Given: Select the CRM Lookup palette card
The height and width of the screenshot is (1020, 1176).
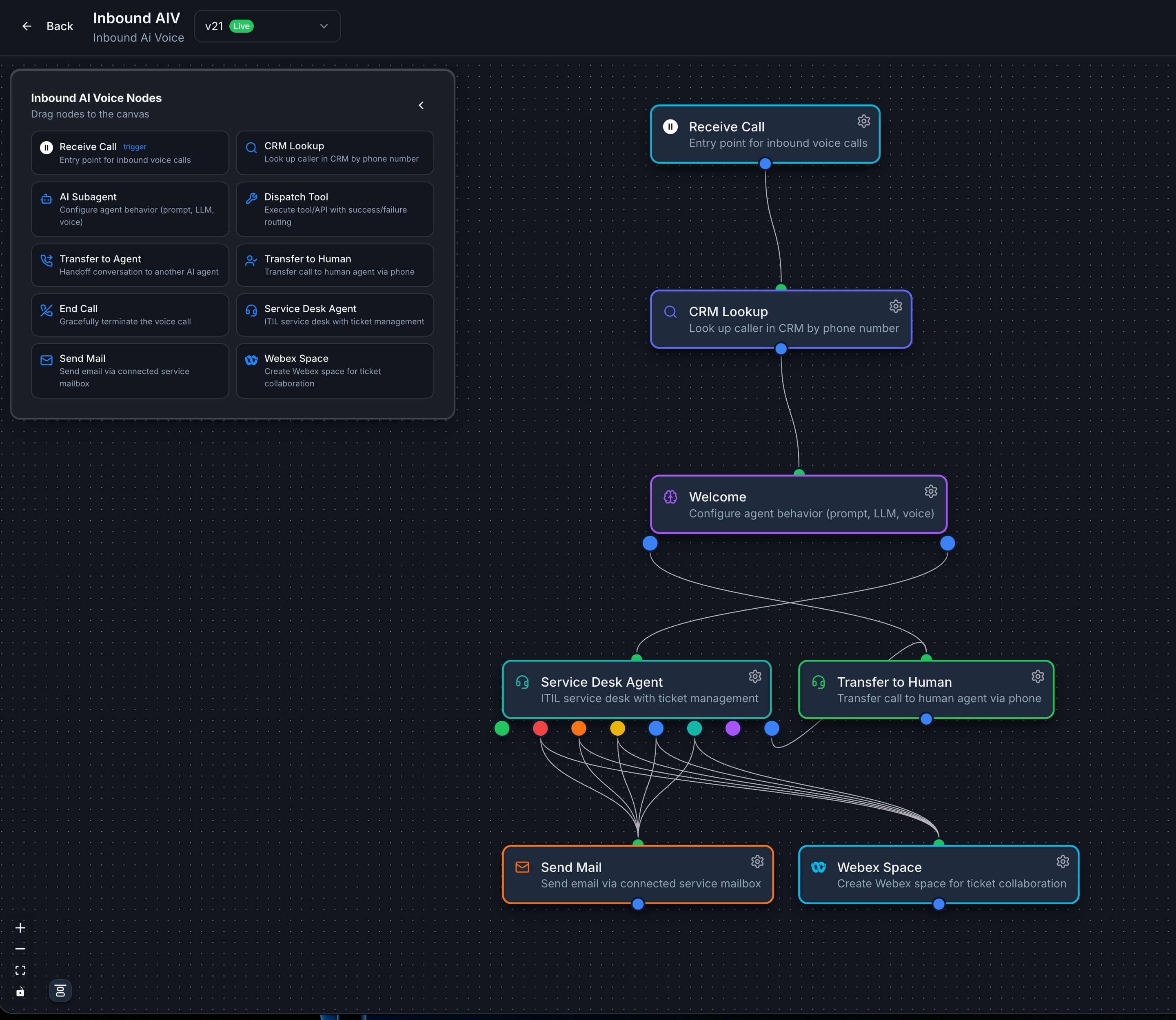Looking at the screenshot, I should coord(335,153).
